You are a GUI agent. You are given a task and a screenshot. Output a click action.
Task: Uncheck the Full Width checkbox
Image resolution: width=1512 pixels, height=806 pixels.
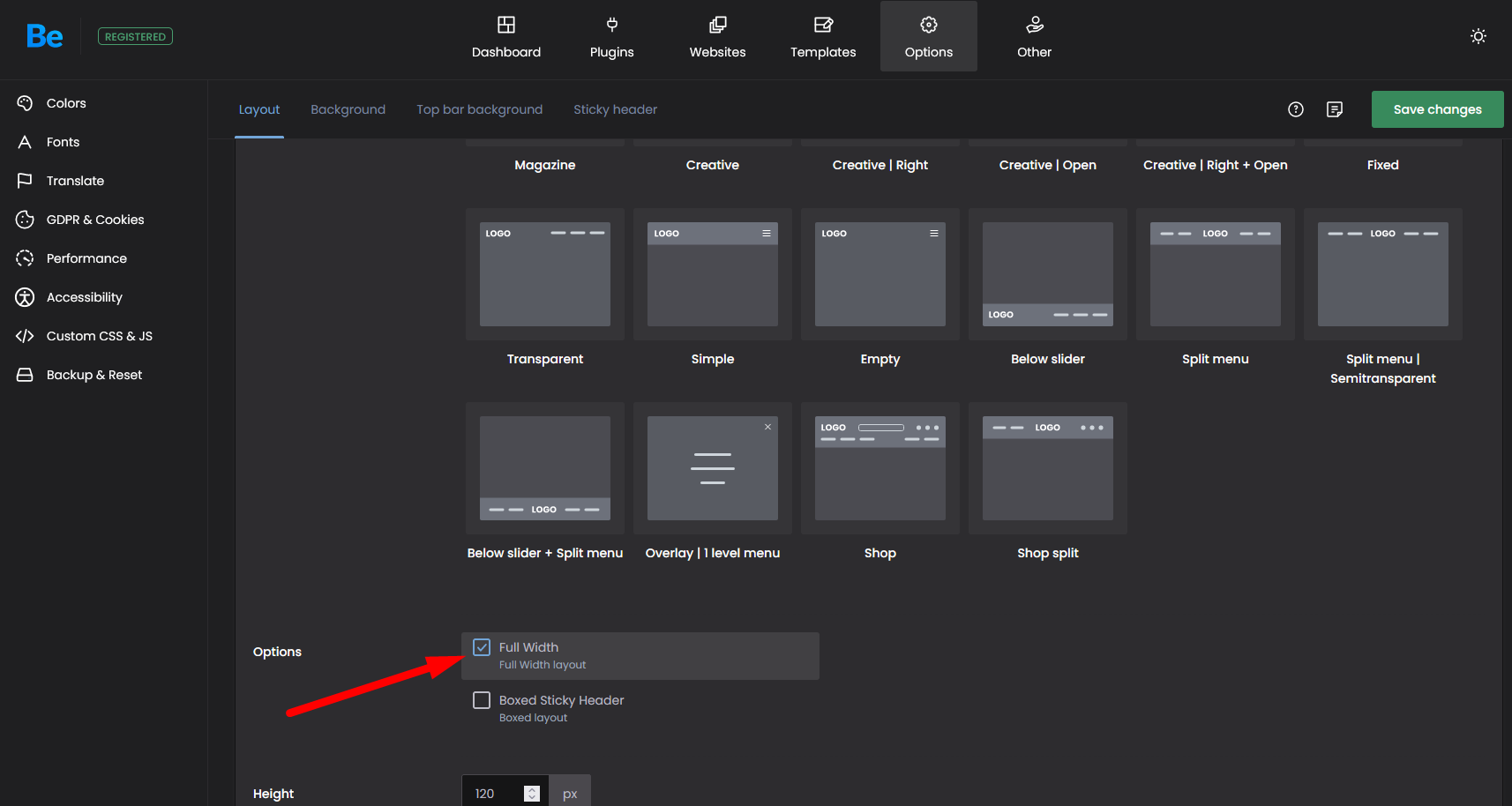482,647
